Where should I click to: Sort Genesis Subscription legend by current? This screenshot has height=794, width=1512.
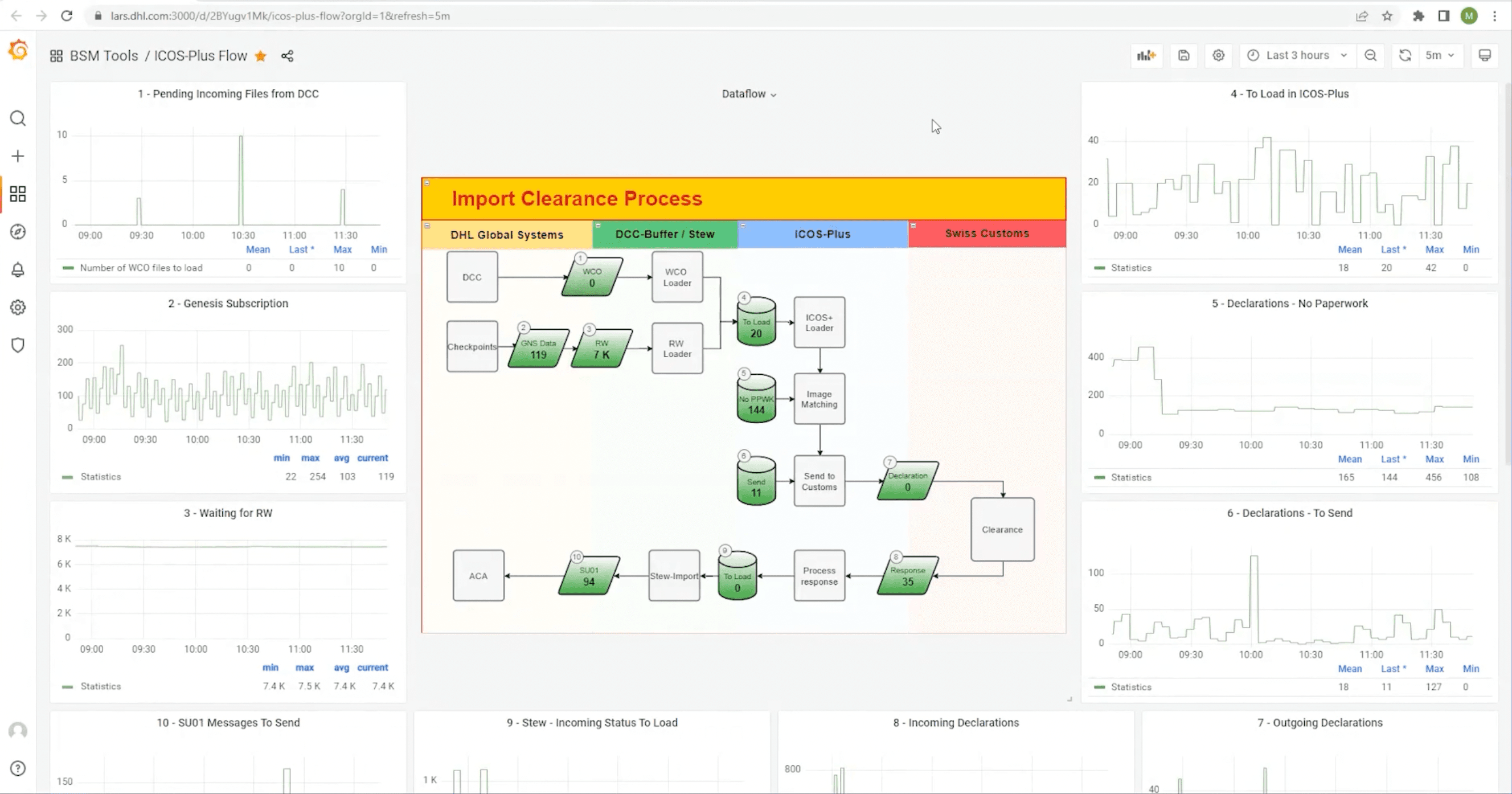click(x=372, y=458)
